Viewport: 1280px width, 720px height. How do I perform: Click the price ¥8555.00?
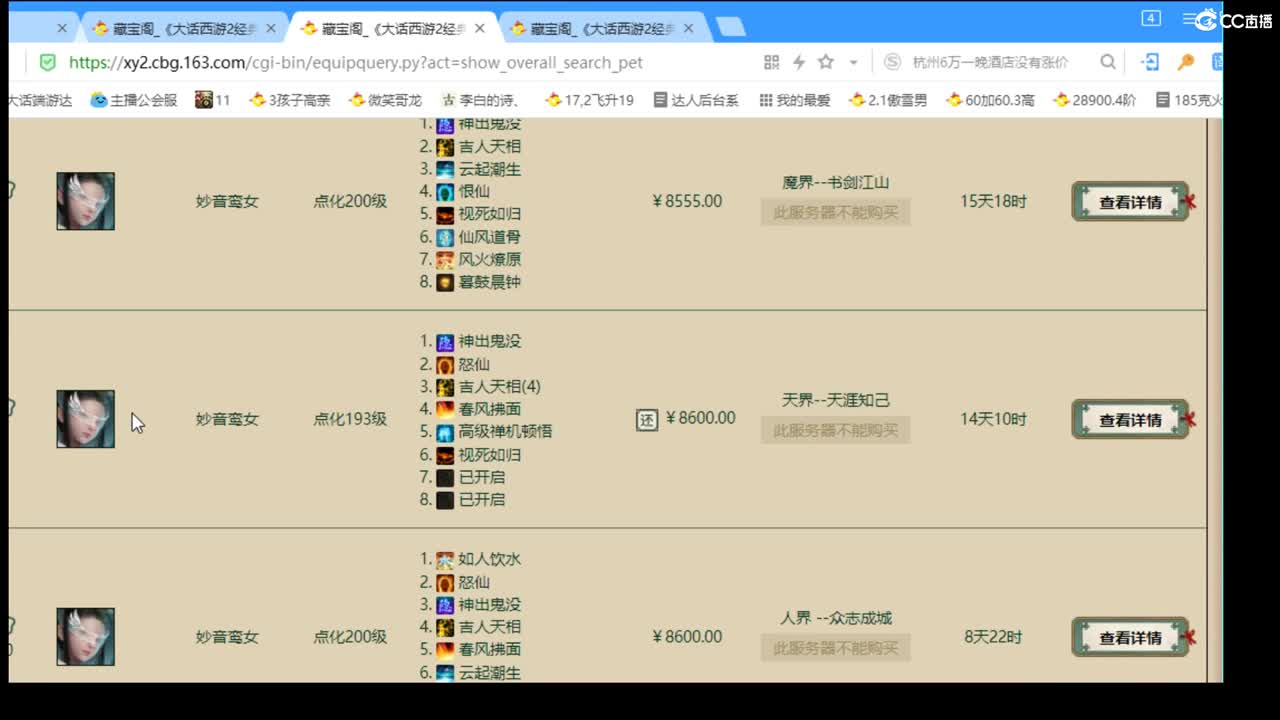coord(687,201)
